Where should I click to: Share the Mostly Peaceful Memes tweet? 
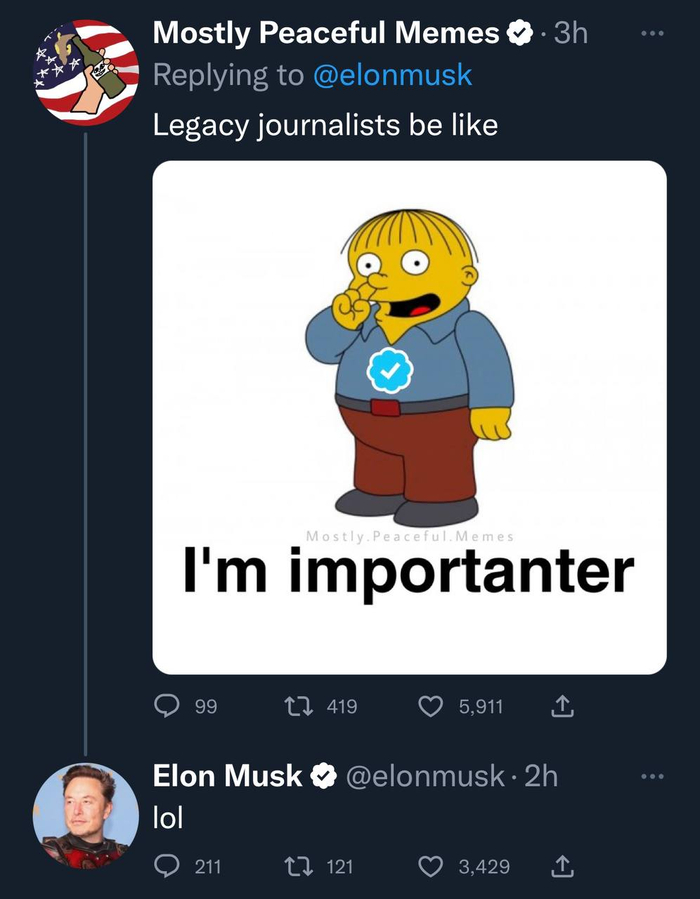click(561, 707)
